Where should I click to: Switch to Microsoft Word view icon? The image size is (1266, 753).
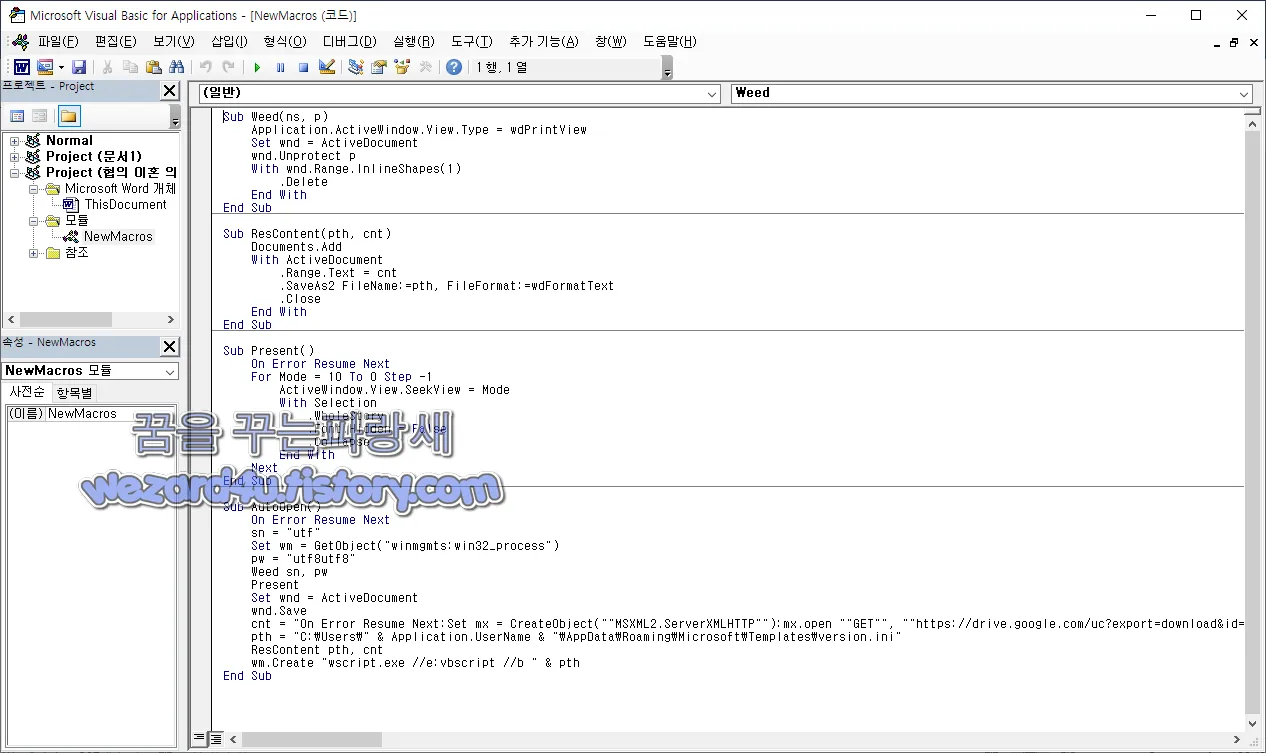pyautogui.click(x=21, y=67)
